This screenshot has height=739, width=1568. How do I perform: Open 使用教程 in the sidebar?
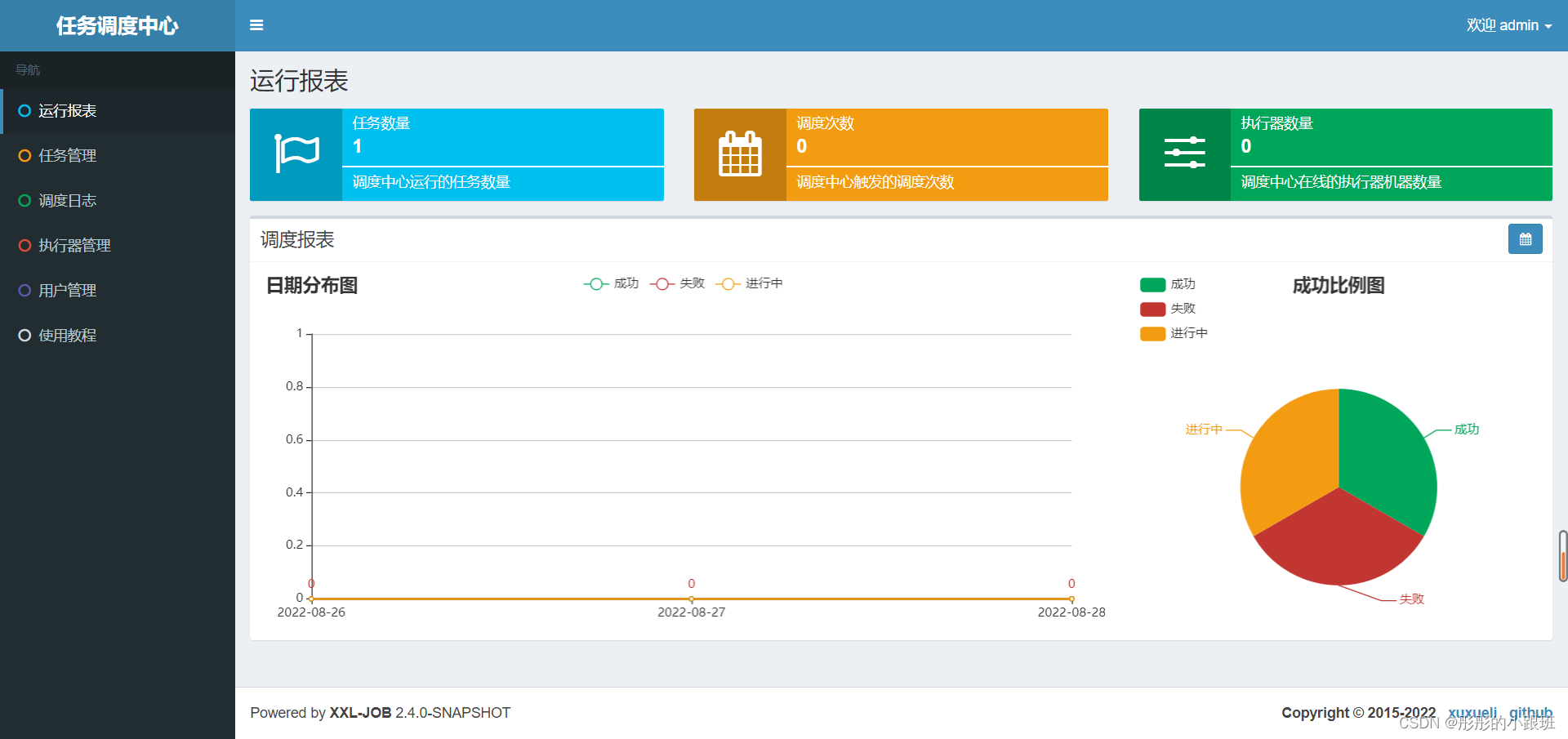118,336
